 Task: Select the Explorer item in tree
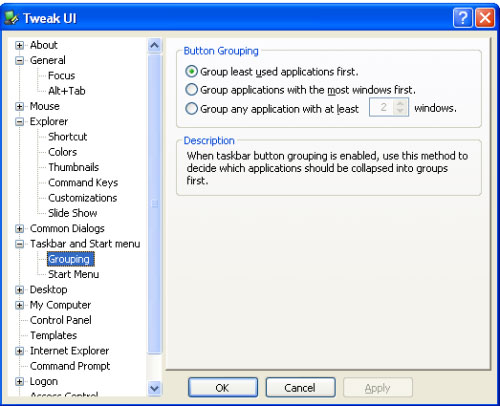click(x=49, y=121)
